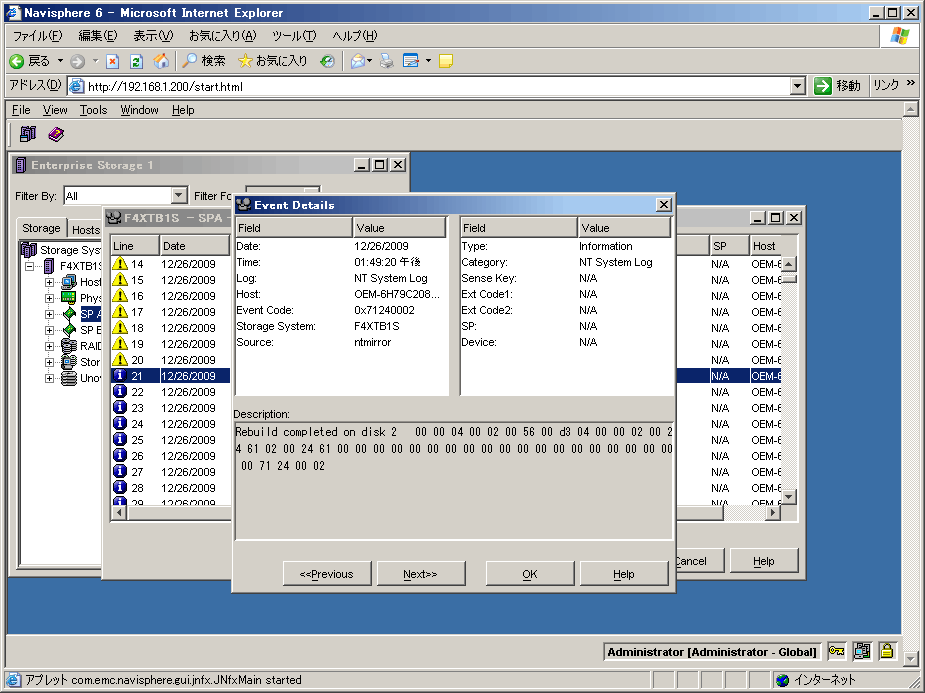The image size is (925, 693).
Task: Click the storage systems icon in Navisphere toolbar
Action: (27, 134)
